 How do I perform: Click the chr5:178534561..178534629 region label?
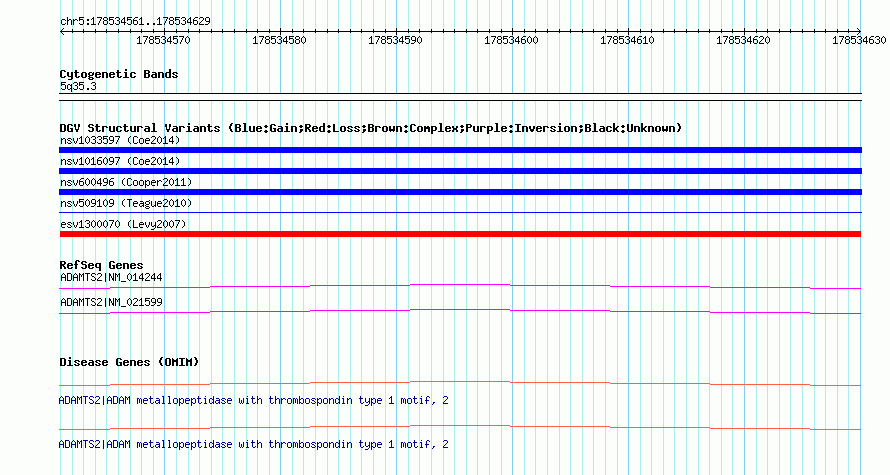click(135, 21)
